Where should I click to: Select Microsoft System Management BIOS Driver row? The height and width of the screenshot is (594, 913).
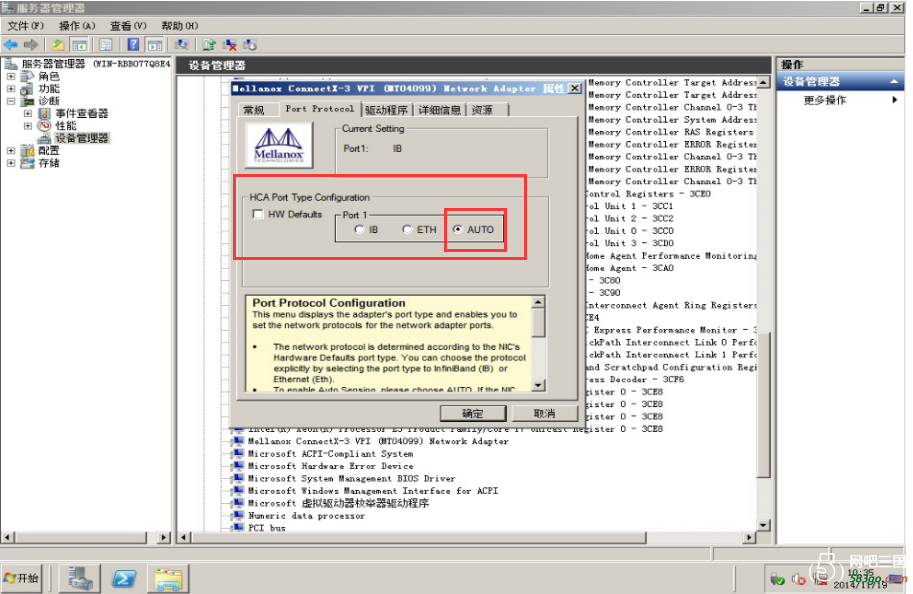[x=352, y=479]
